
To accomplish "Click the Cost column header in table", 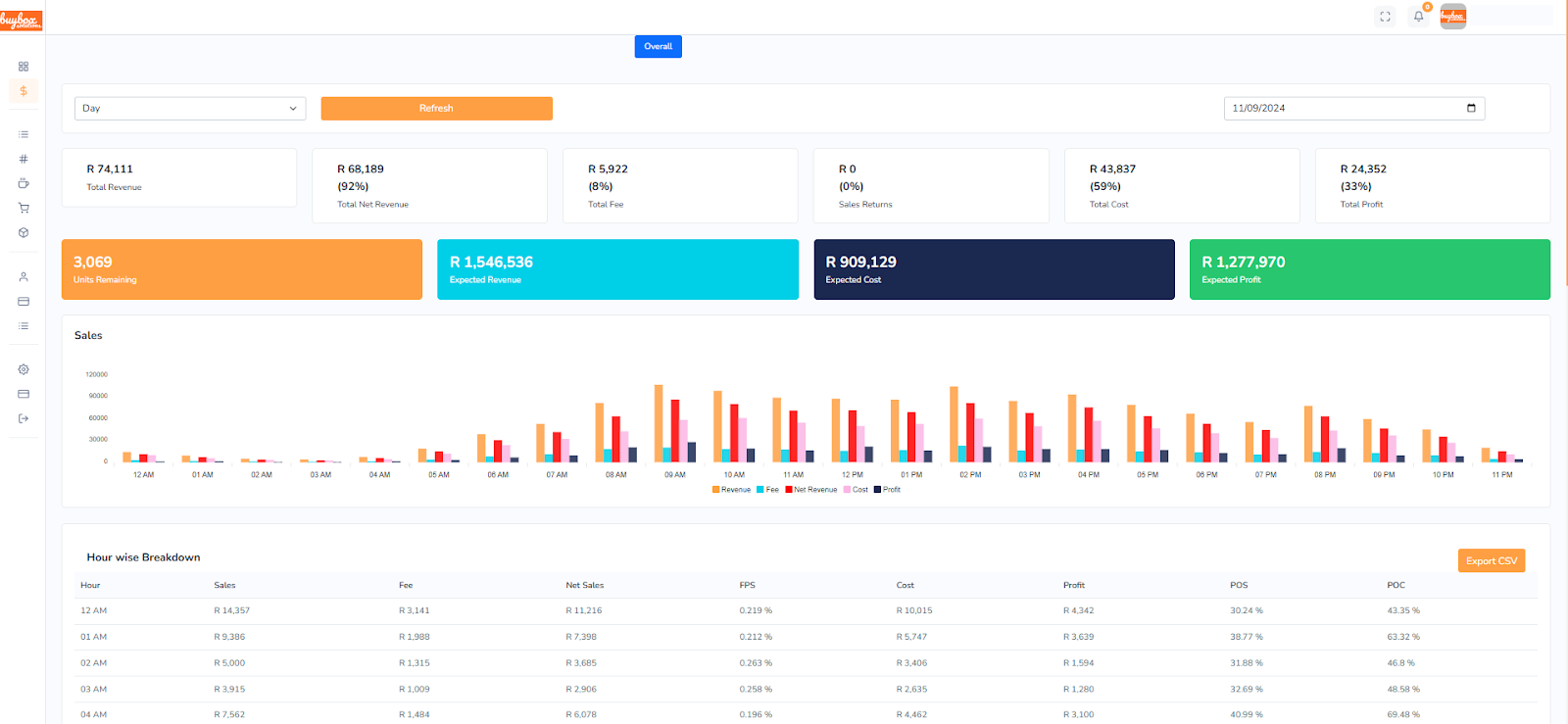I will pos(905,585).
